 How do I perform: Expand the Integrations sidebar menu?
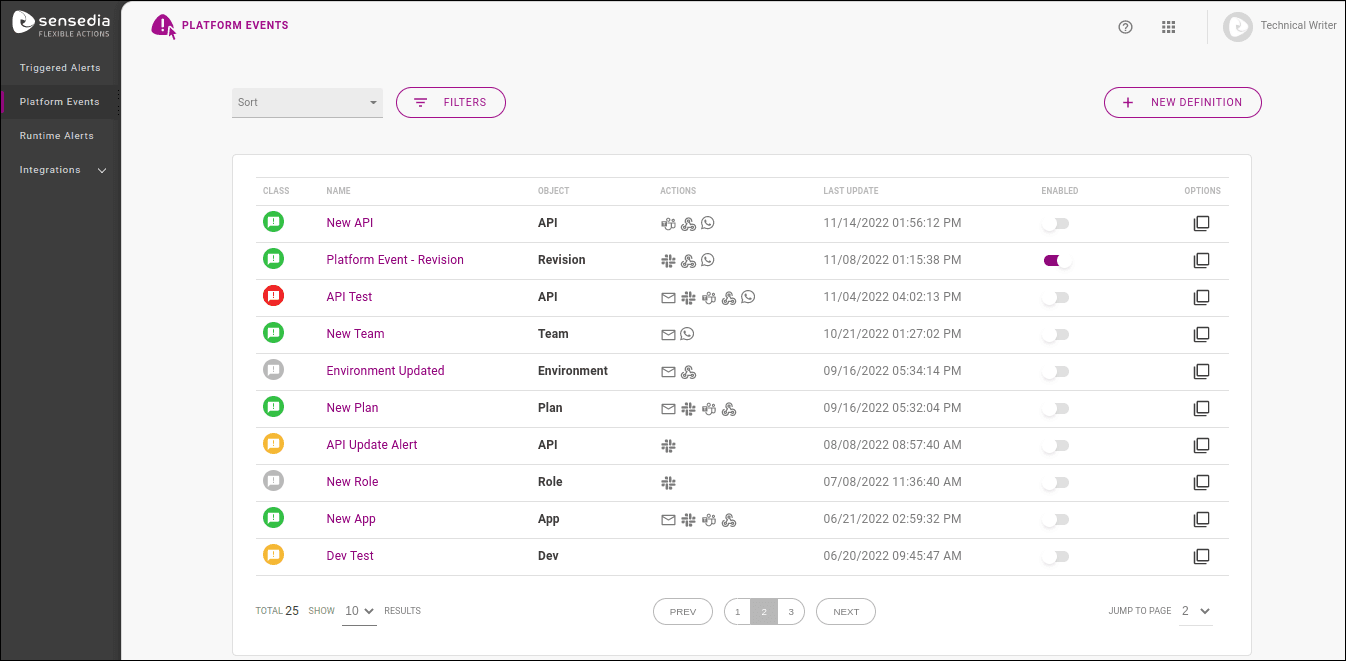(x=60, y=169)
